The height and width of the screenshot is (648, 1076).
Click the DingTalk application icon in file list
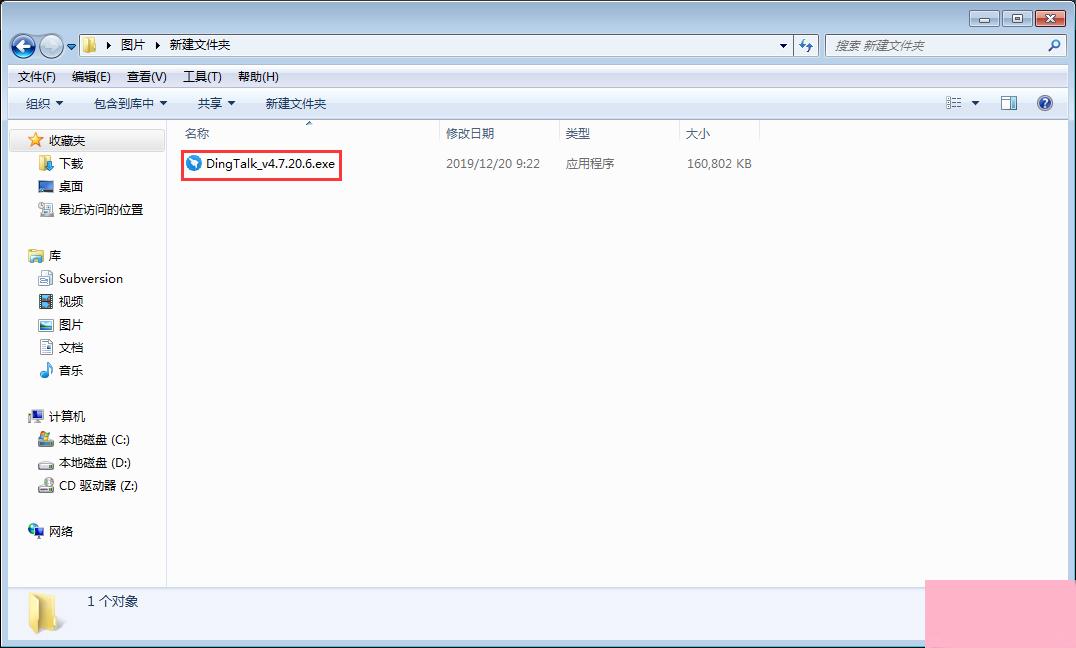pyautogui.click(x=194, y=163)
